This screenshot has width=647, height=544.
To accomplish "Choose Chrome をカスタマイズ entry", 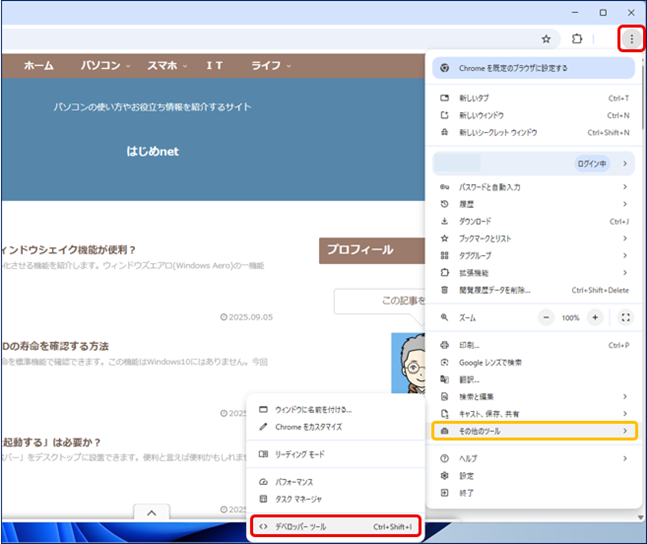I will (x=336, y=427).
